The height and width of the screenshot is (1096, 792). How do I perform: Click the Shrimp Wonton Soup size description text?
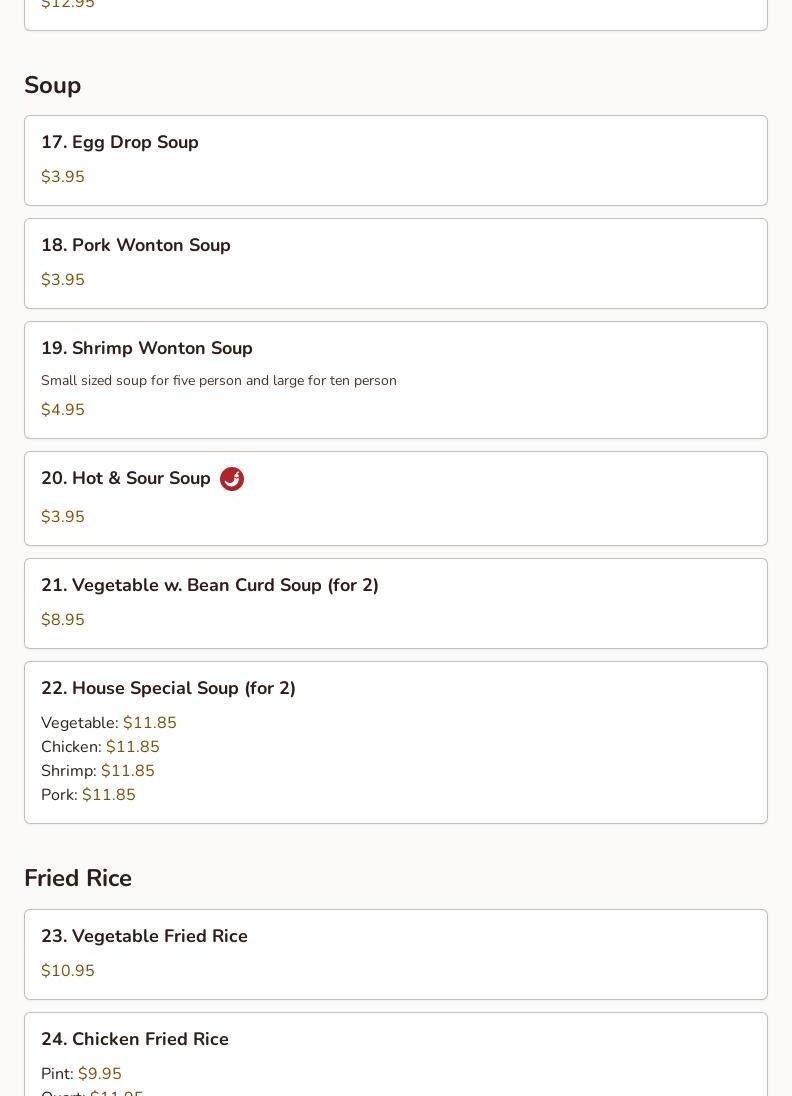coord(219,381)
